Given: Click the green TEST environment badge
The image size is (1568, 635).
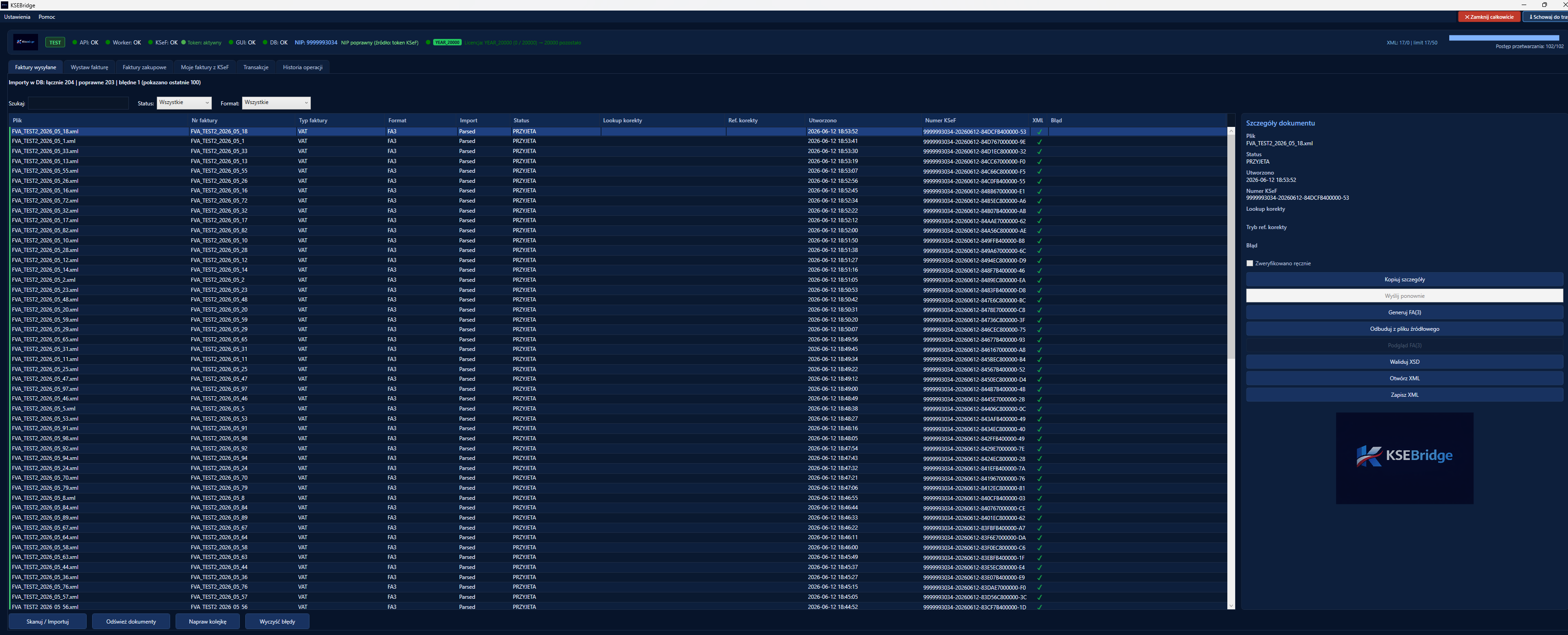Looking at the screenshot, I should click(55, 43).
